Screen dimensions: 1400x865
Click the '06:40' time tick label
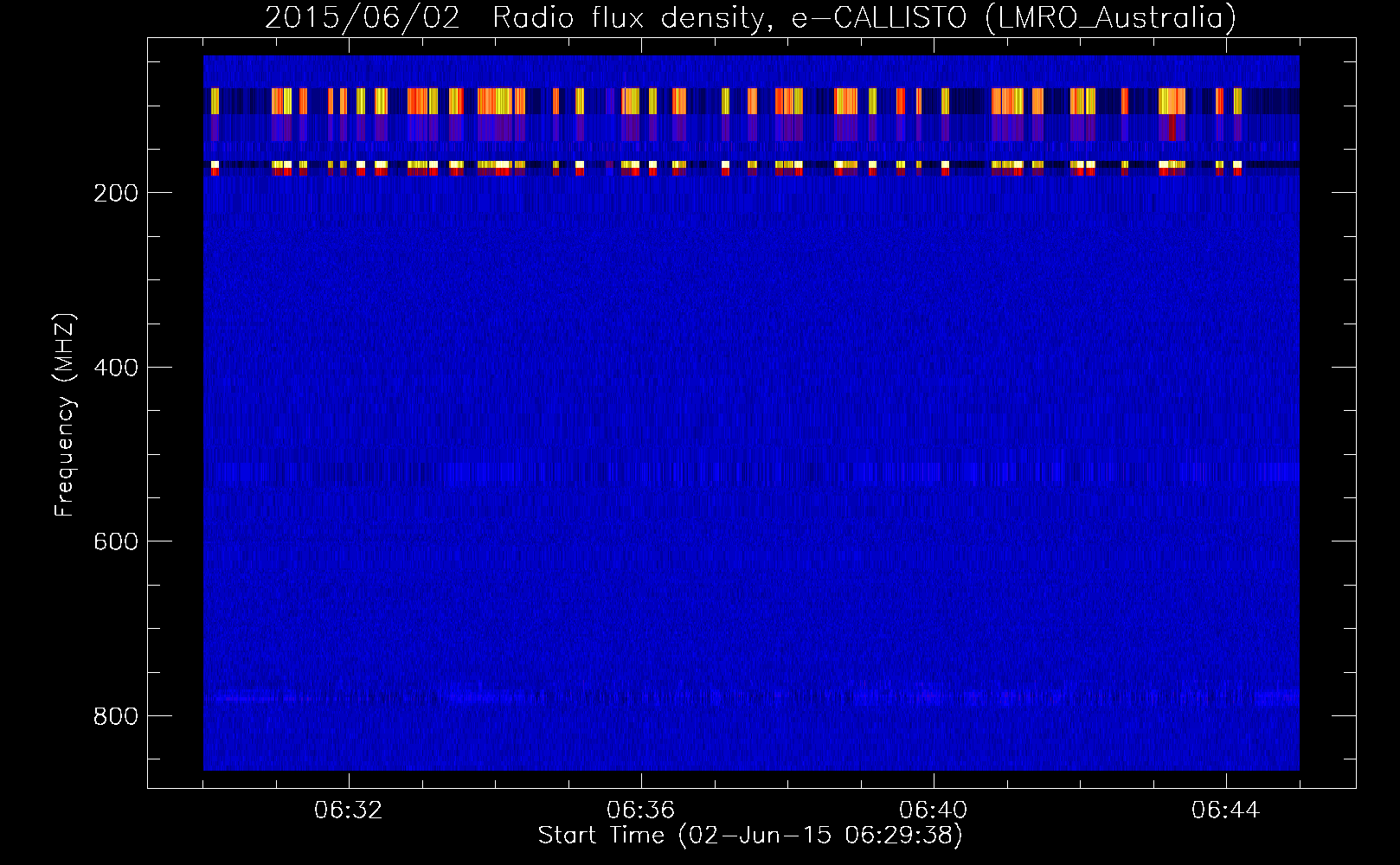click(x=934, y=811)
